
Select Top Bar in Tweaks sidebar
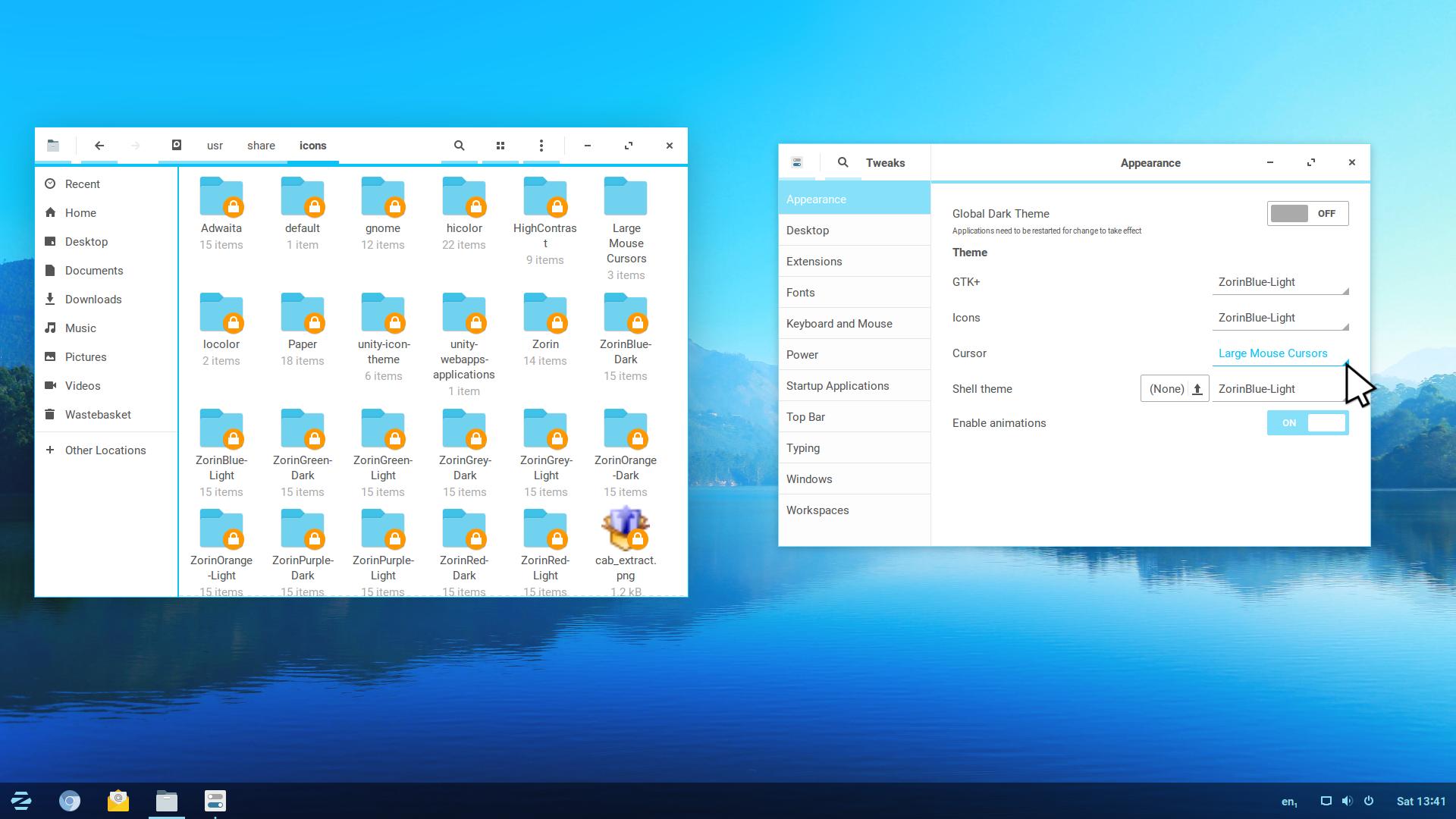[x=854, y=417]
